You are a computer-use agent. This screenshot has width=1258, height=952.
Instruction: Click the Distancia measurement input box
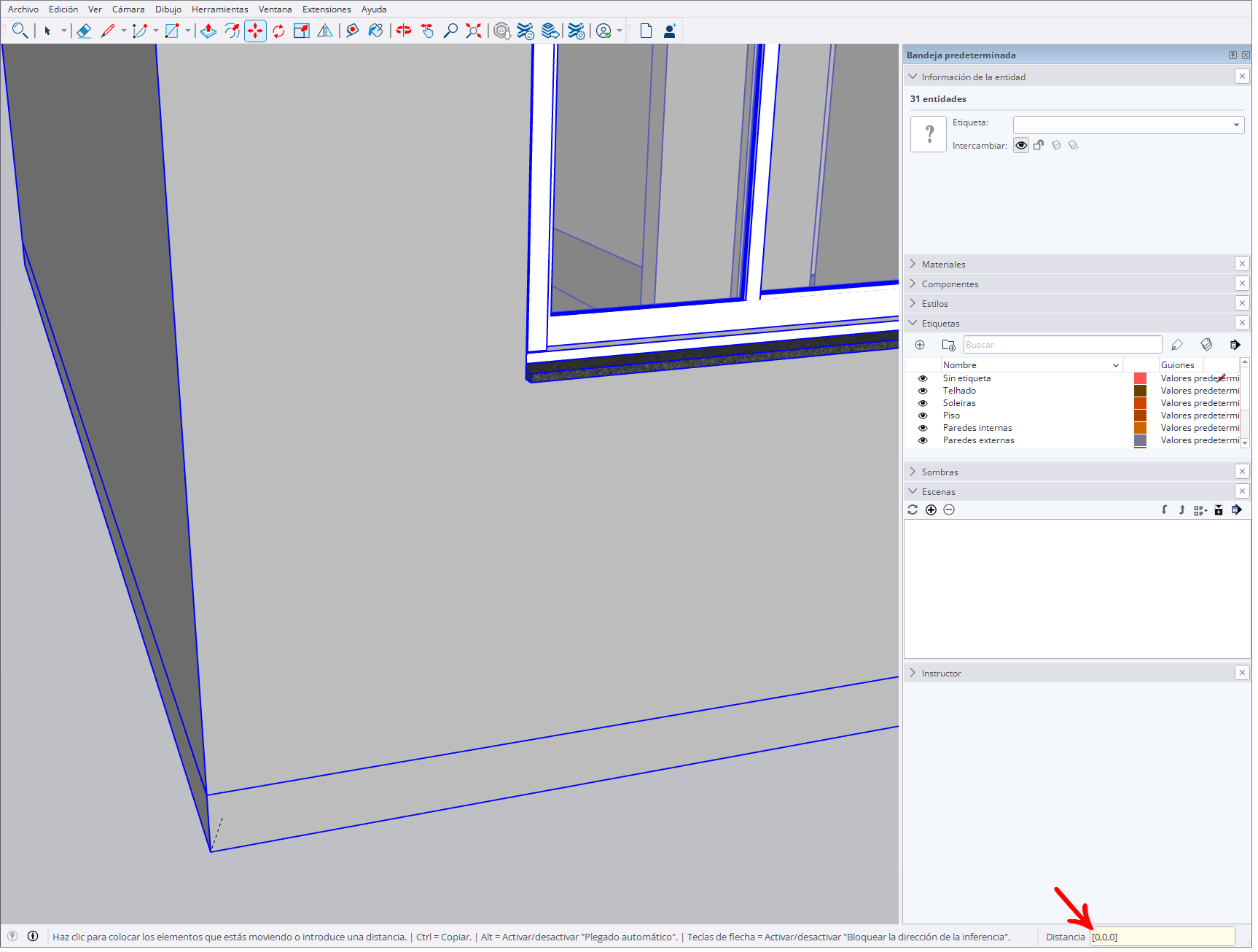pyautogui.click(x=1163, y=937)
